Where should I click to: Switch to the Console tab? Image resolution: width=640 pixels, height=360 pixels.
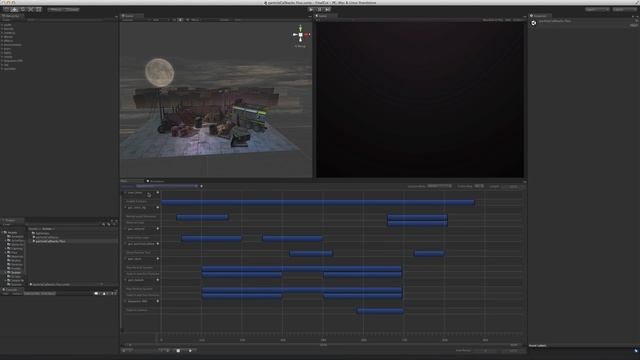pyautogui.click(x=11, y=290)
